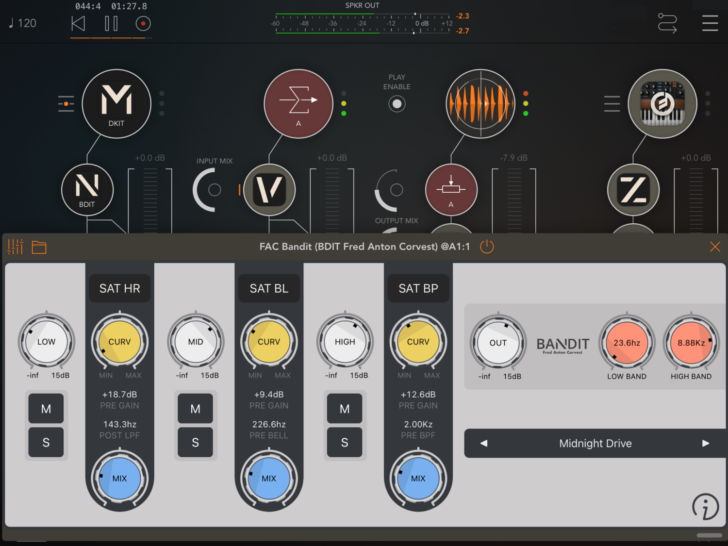The width and height of the screenshot is (728, 546).
Task: Click the 01:27.8 time display
Action: pyautogui.click(x=129, y=6)
